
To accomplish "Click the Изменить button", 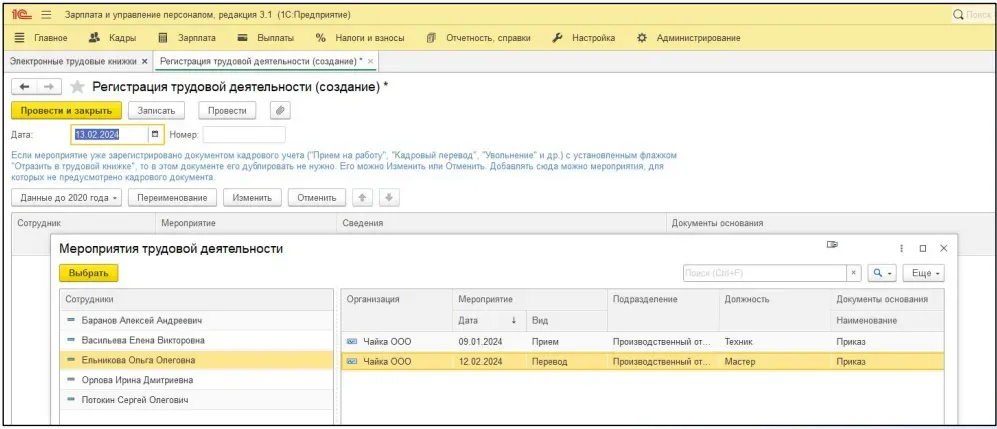I will click(x=252, y=198).
